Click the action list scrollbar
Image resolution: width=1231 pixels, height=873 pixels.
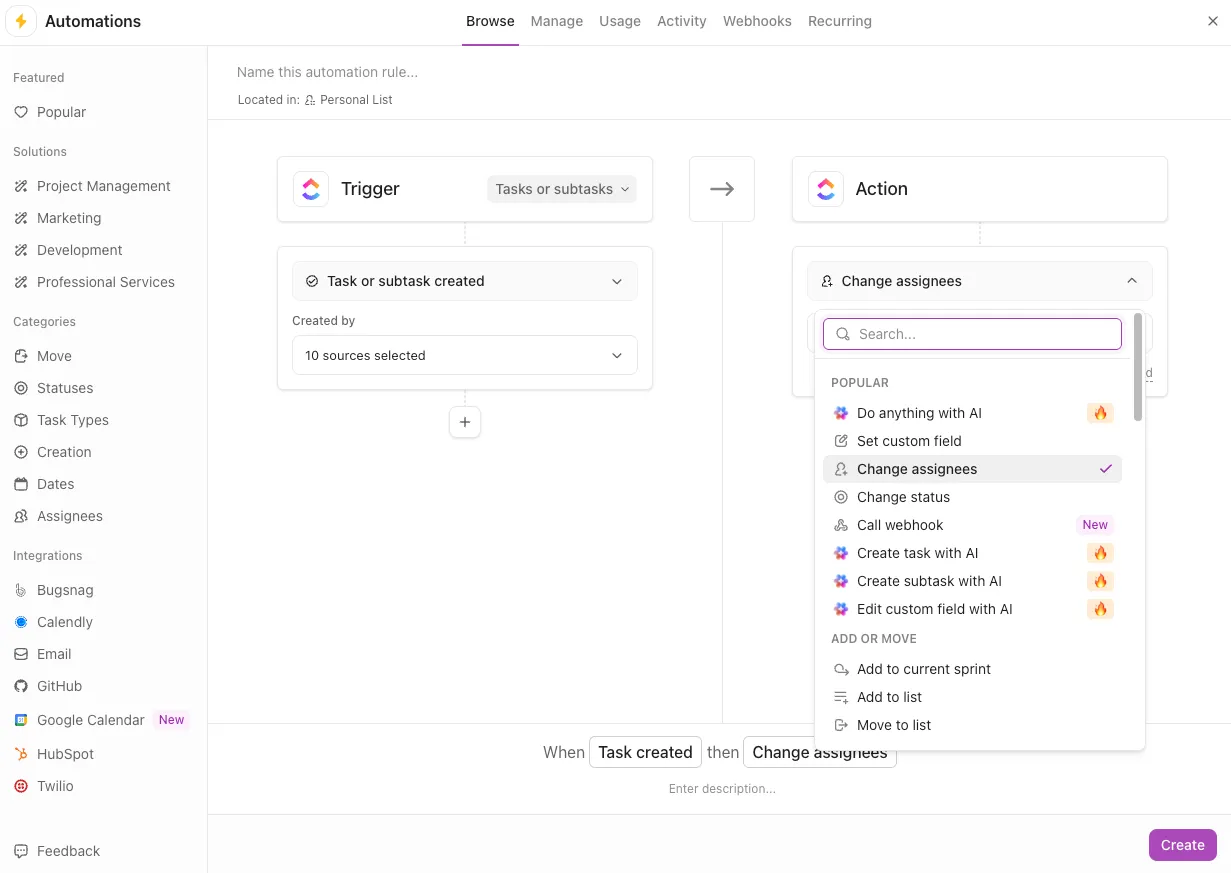coord(1138,367)
